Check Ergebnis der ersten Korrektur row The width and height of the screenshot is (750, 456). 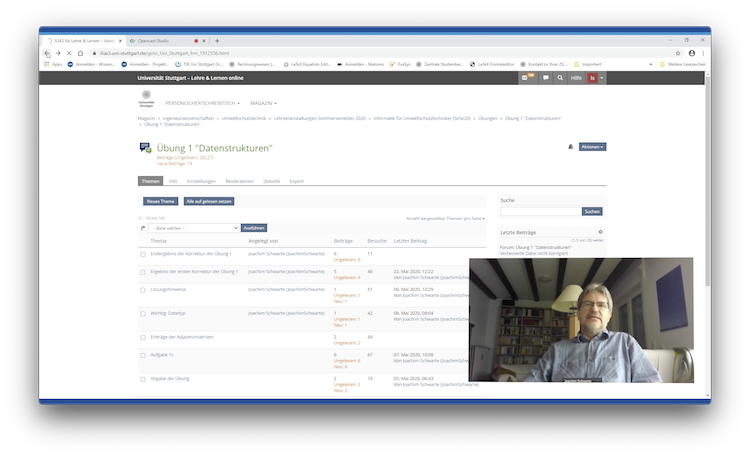[143, 272]
